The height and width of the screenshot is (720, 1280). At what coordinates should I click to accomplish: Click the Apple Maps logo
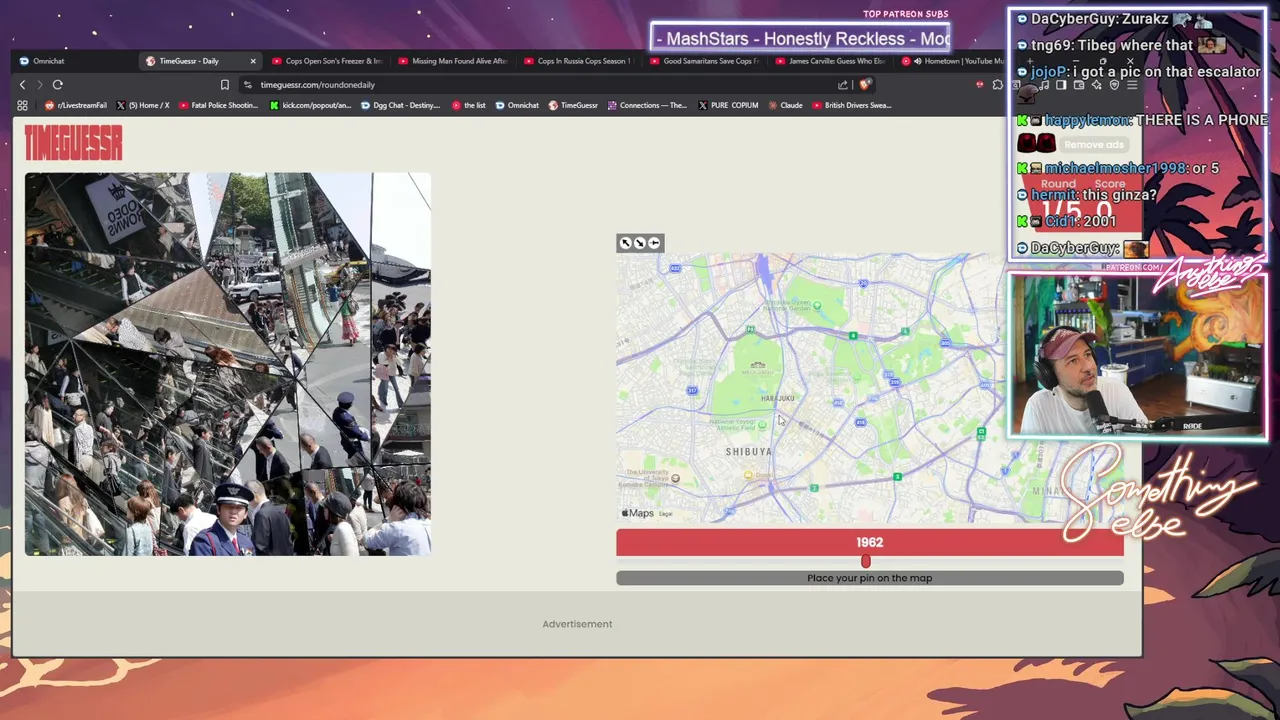tap(638, 513)
